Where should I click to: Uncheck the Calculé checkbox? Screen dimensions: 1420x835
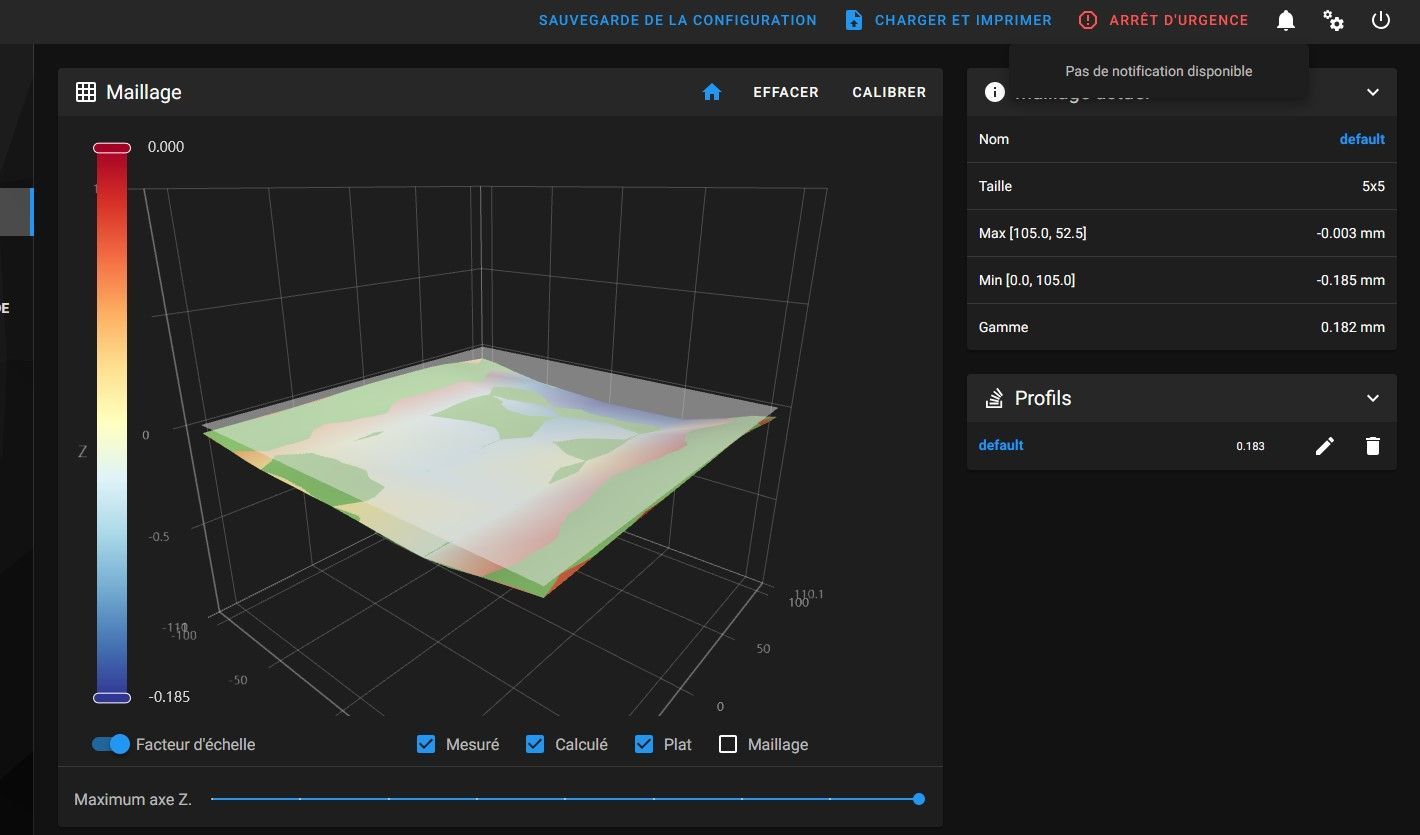click(535, 744)
